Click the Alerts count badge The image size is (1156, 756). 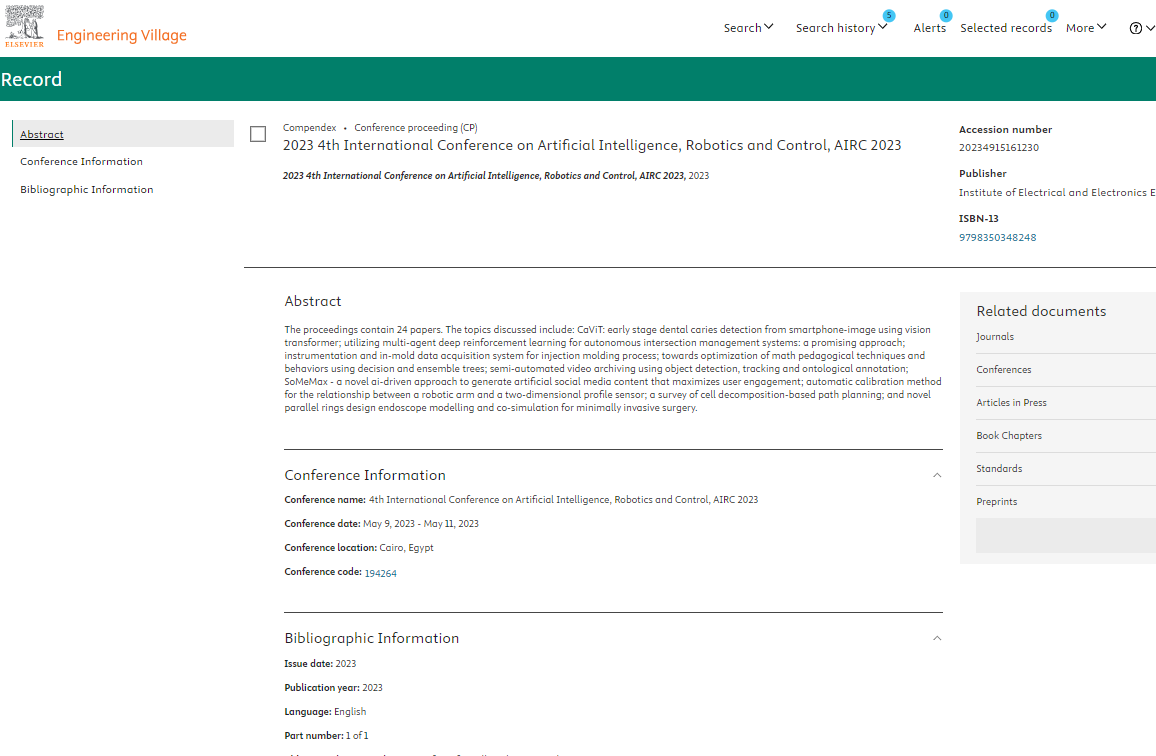pos(946,15)
